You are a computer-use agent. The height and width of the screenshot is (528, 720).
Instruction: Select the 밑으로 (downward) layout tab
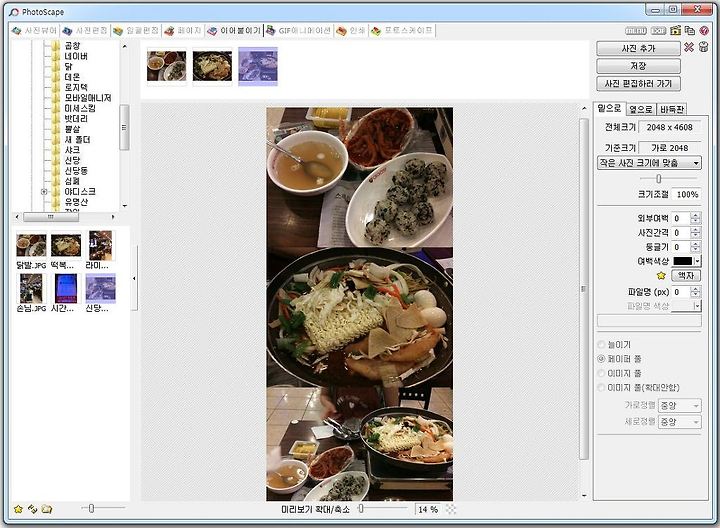[609, 108]
